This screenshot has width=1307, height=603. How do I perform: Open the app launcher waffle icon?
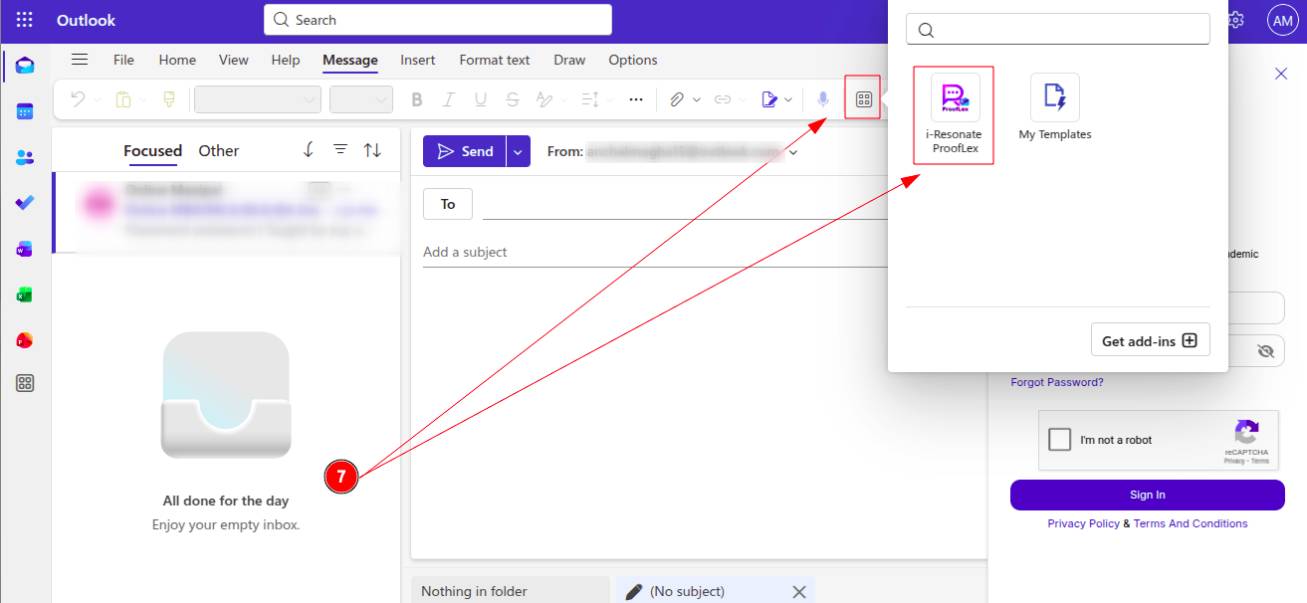coord(25,20)
